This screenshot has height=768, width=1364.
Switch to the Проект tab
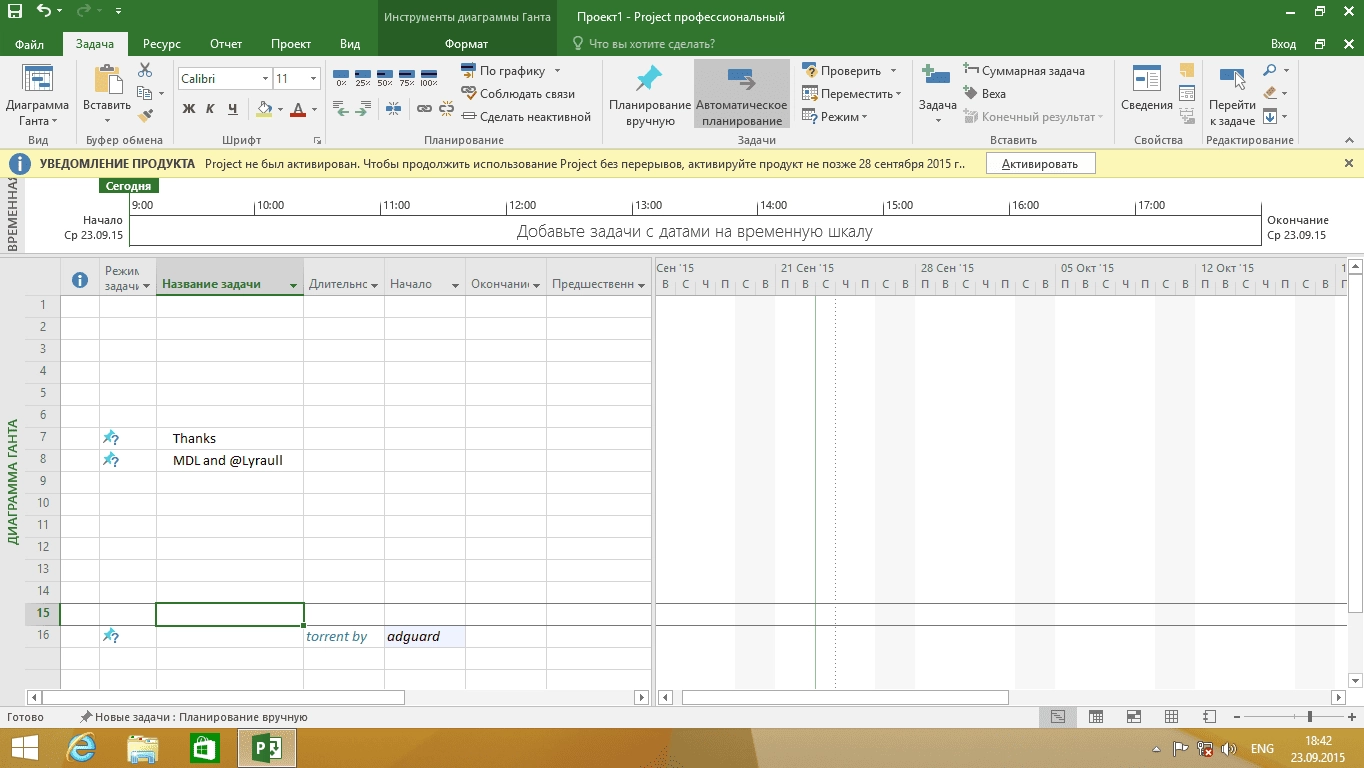click(291, 44)
